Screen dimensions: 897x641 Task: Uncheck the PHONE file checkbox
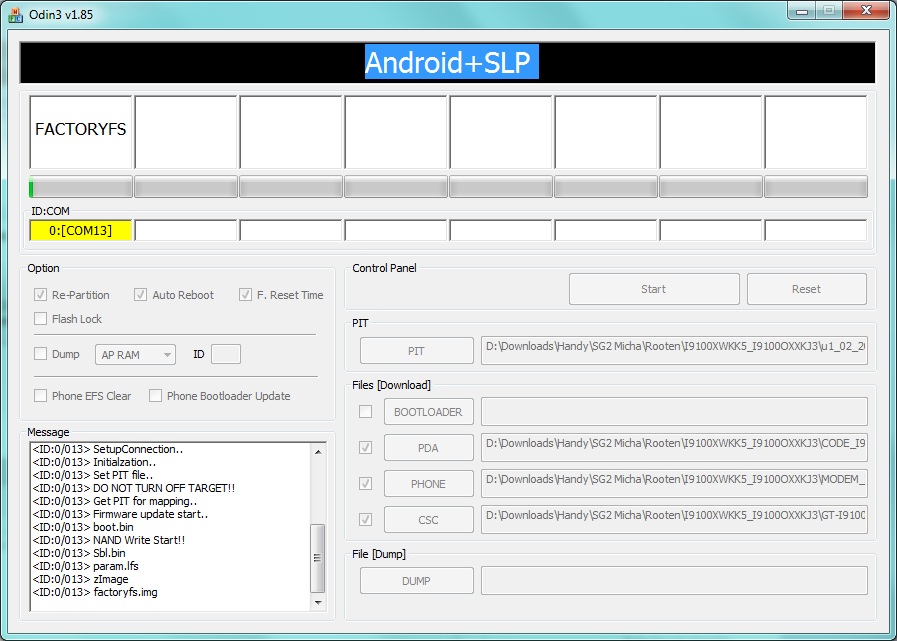365,484
